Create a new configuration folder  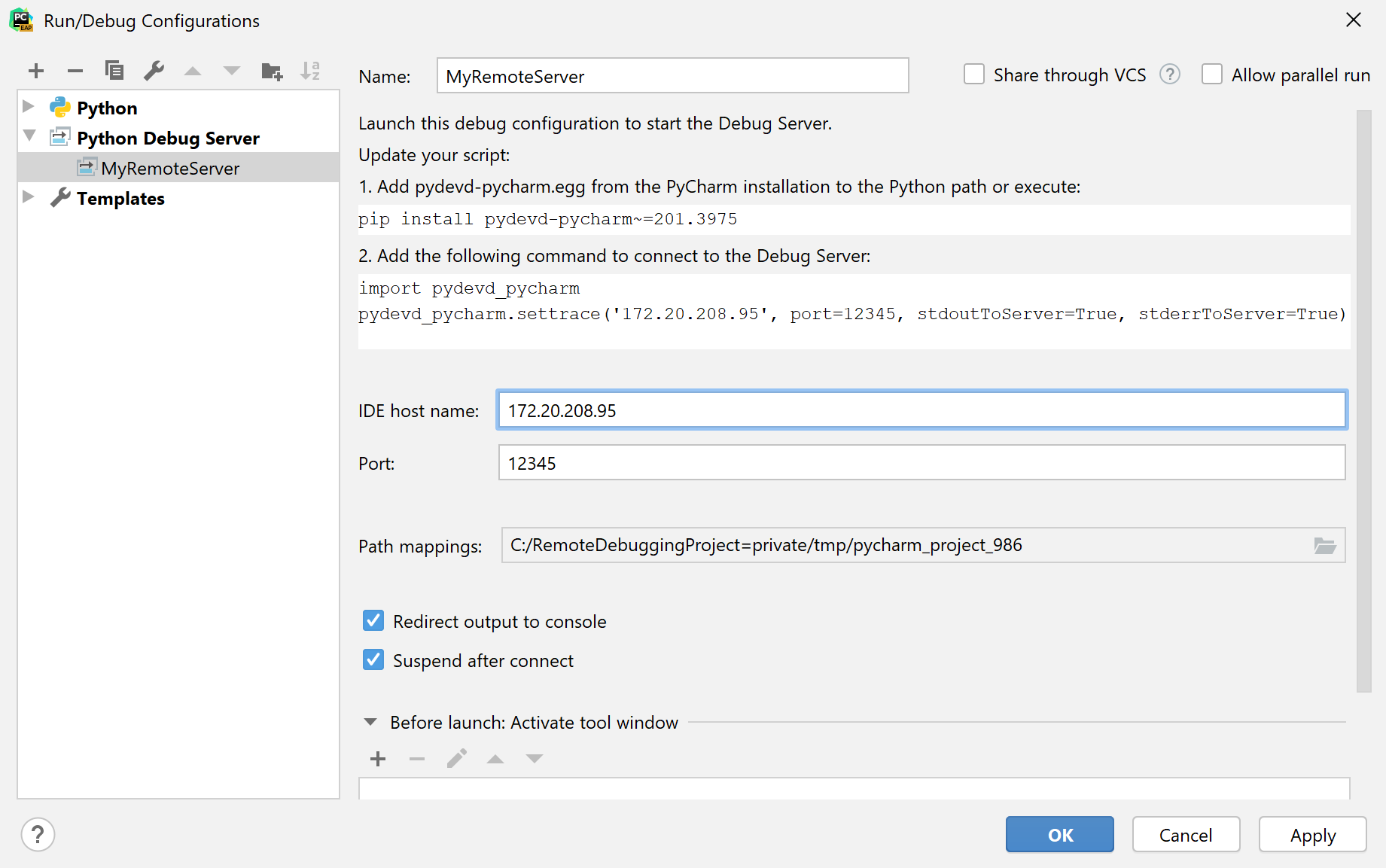pyautogui.click(x=271, y=70)
